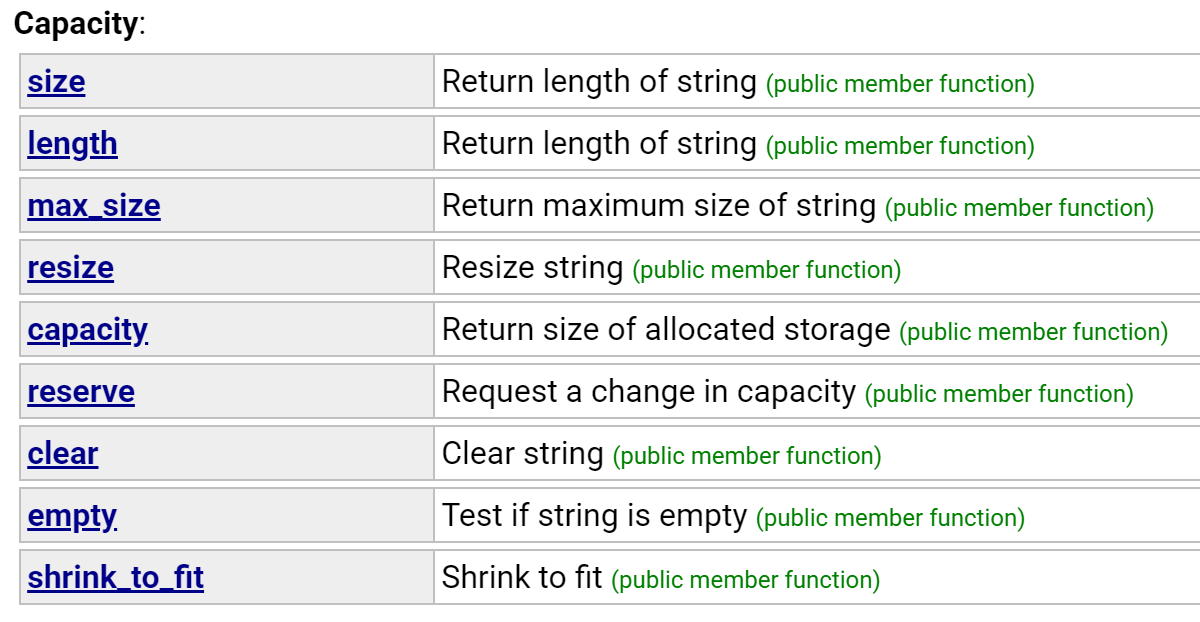This screenshot has height=622, width=1200.
Task: Follow the empty link
Action: pos(72,516)
